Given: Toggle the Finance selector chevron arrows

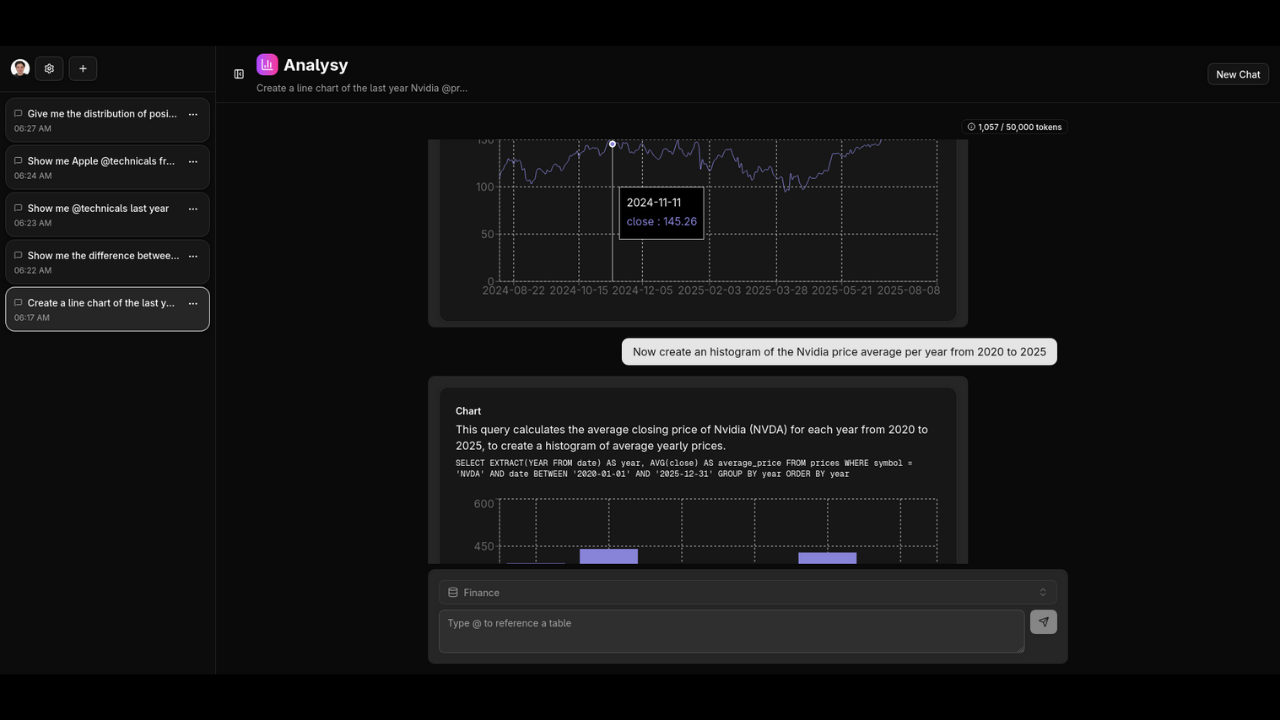Looking at the screenshot, I should tap(1042, 592).
